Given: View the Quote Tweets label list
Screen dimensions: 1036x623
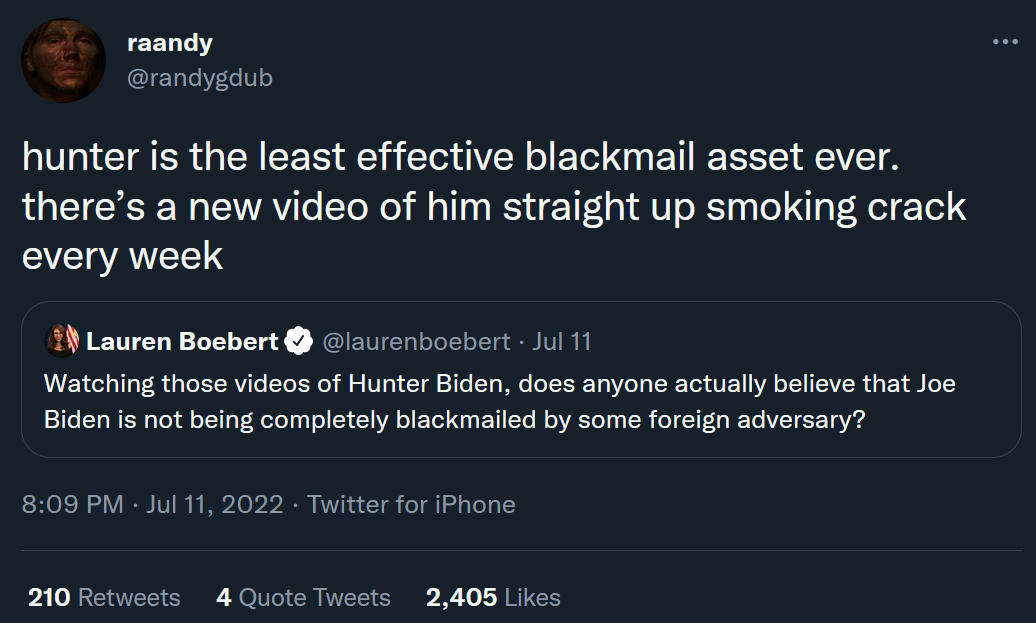Looking at the screenshot, I should point(314,598).
